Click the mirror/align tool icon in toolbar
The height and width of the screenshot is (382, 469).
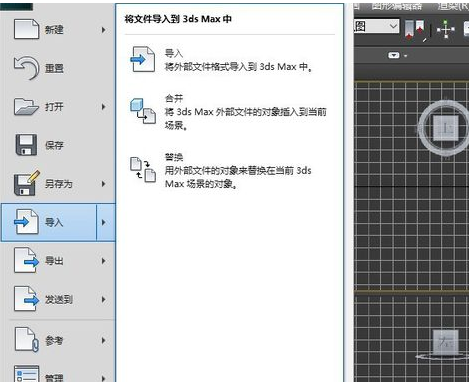(x=414, y=30)
